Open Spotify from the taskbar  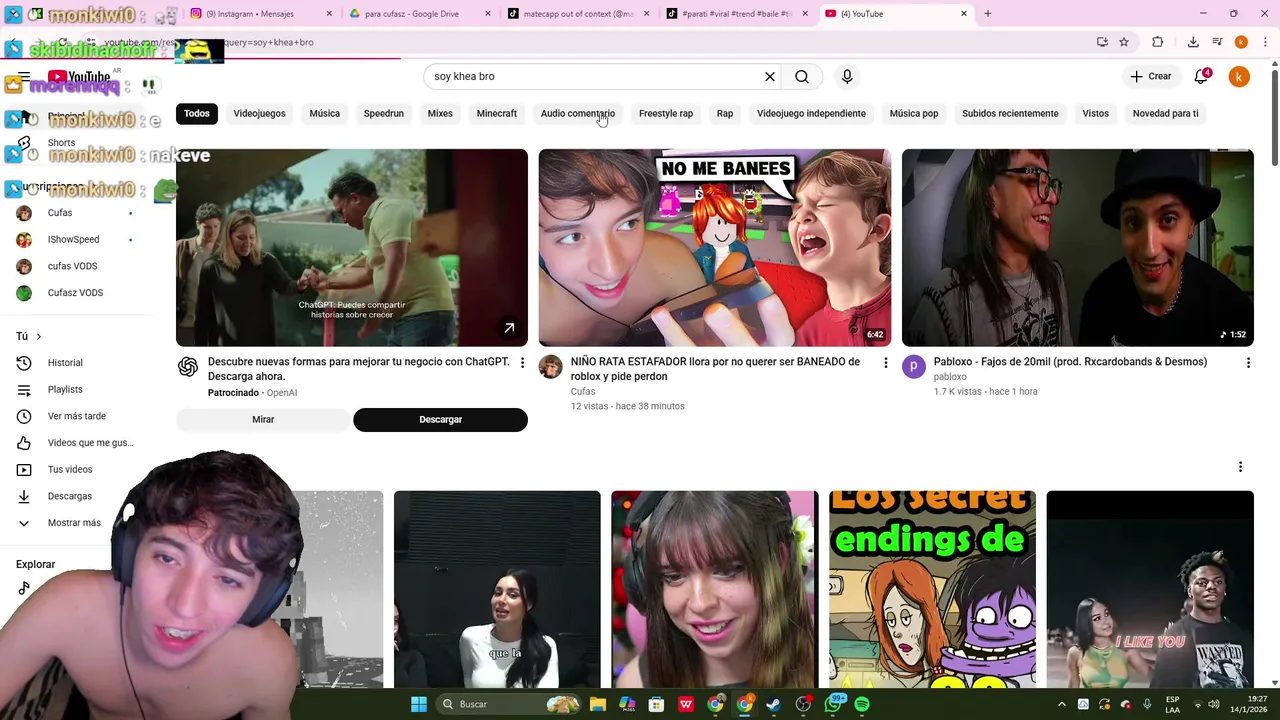(x=862, y=704)
